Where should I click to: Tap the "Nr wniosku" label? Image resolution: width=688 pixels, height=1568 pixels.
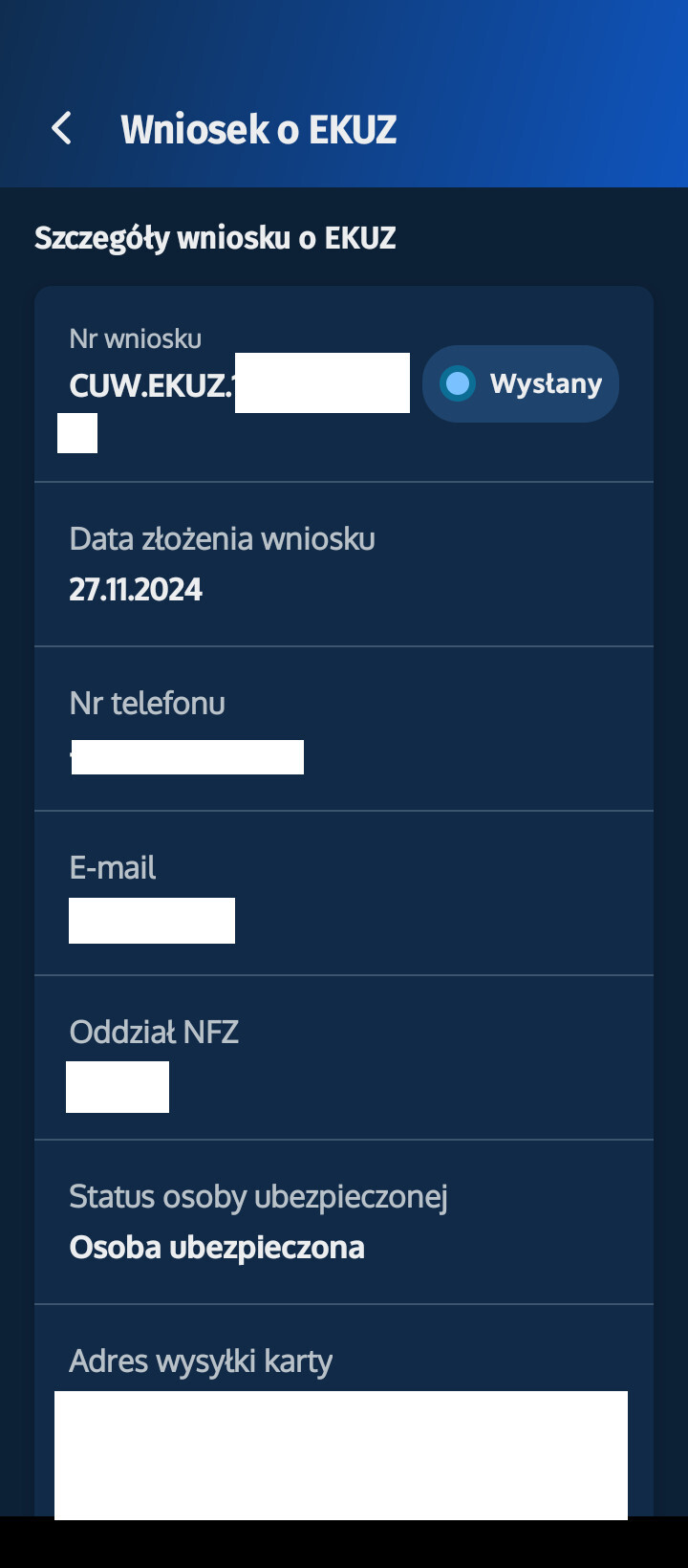[136, 338]
